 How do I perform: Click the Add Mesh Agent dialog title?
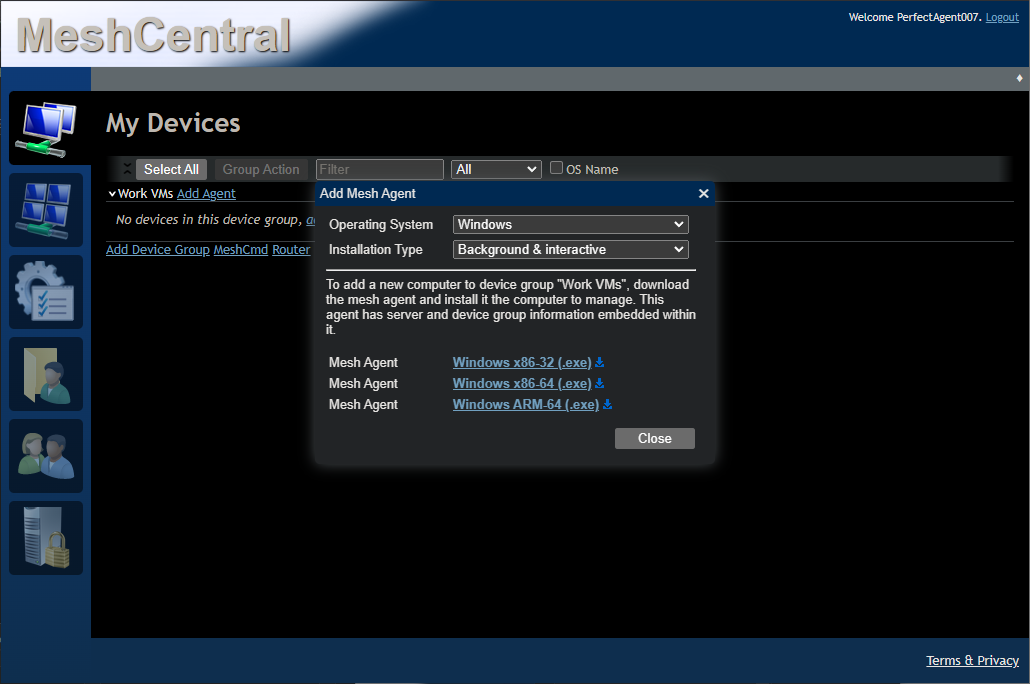(368, 193)
